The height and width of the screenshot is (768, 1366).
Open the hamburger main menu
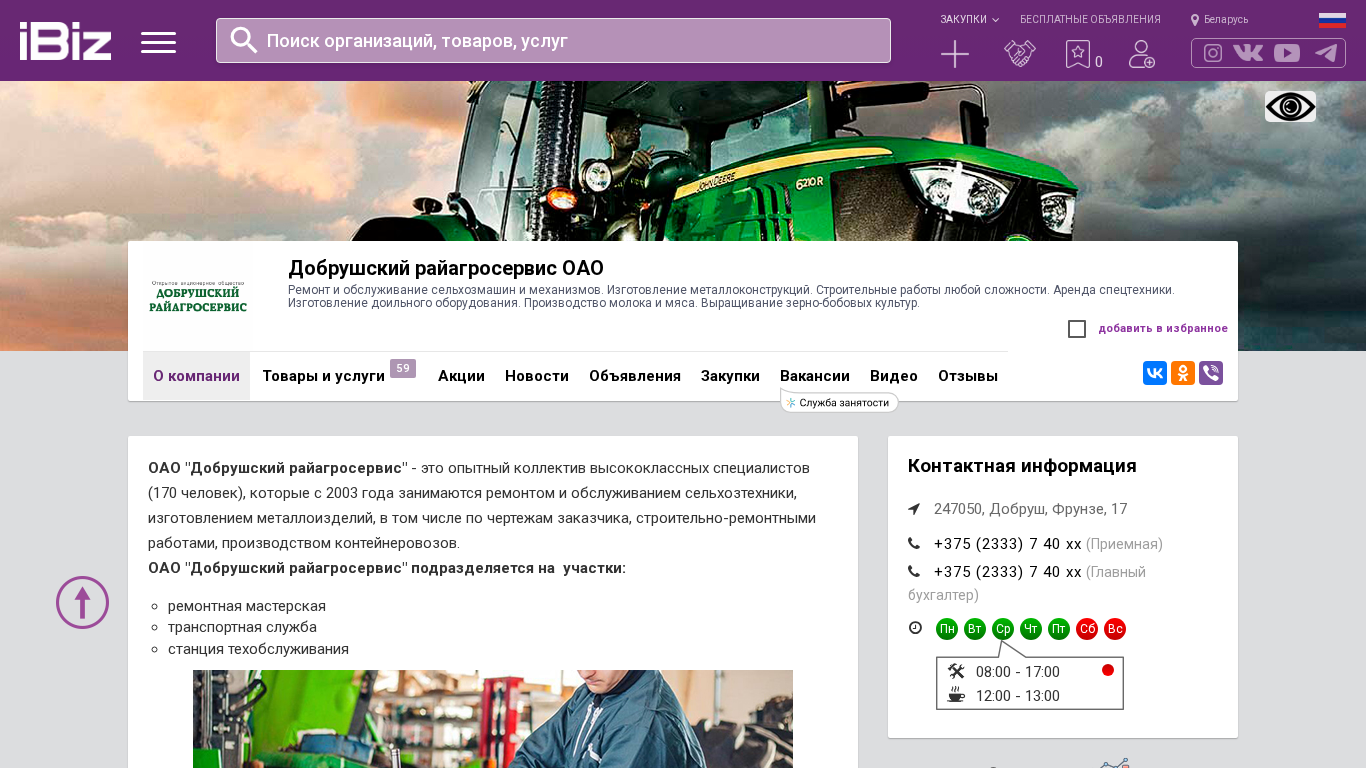click(158, 42)
